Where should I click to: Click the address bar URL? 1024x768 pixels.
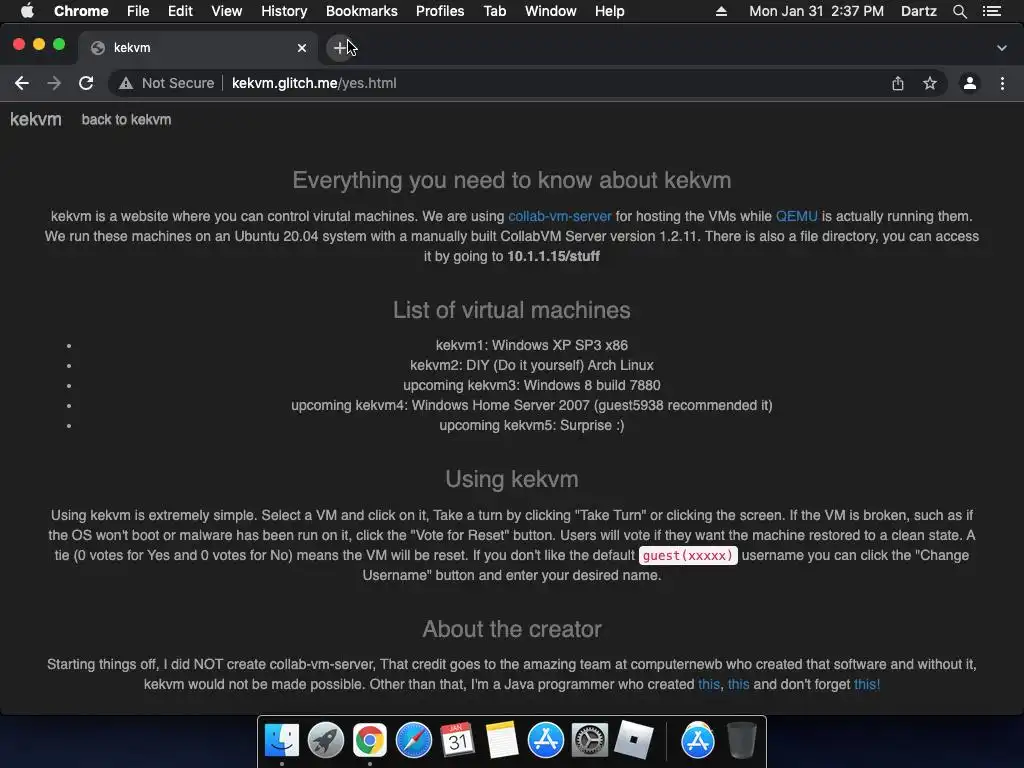click(314, 83)
